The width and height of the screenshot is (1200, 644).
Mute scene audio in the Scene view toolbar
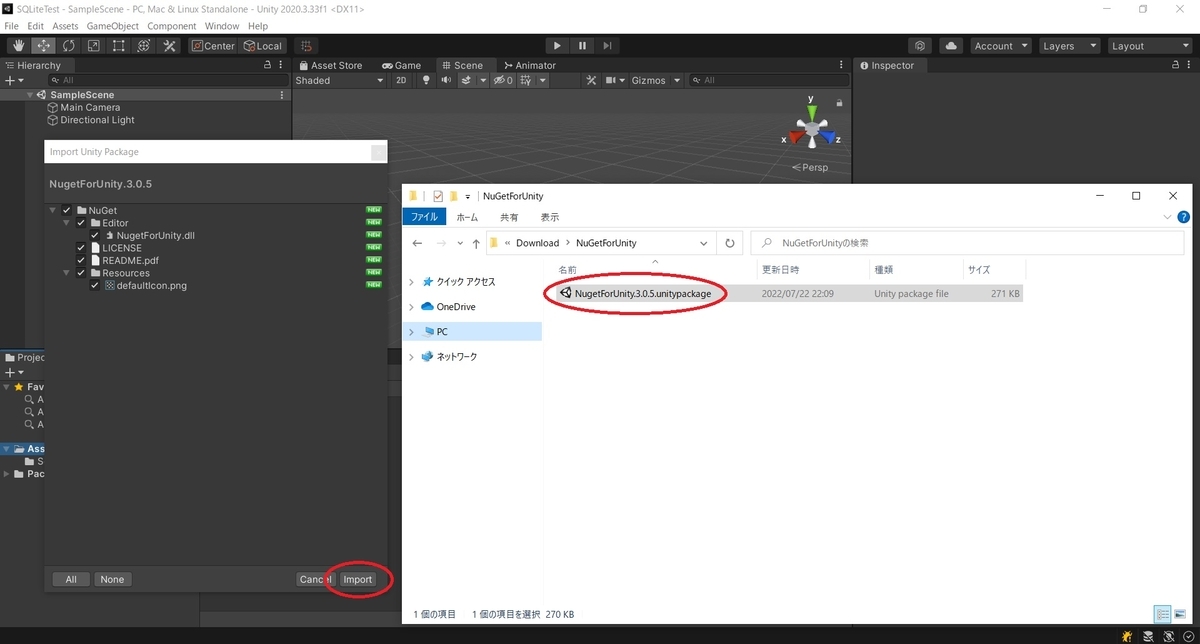click(x=444, y=80)
